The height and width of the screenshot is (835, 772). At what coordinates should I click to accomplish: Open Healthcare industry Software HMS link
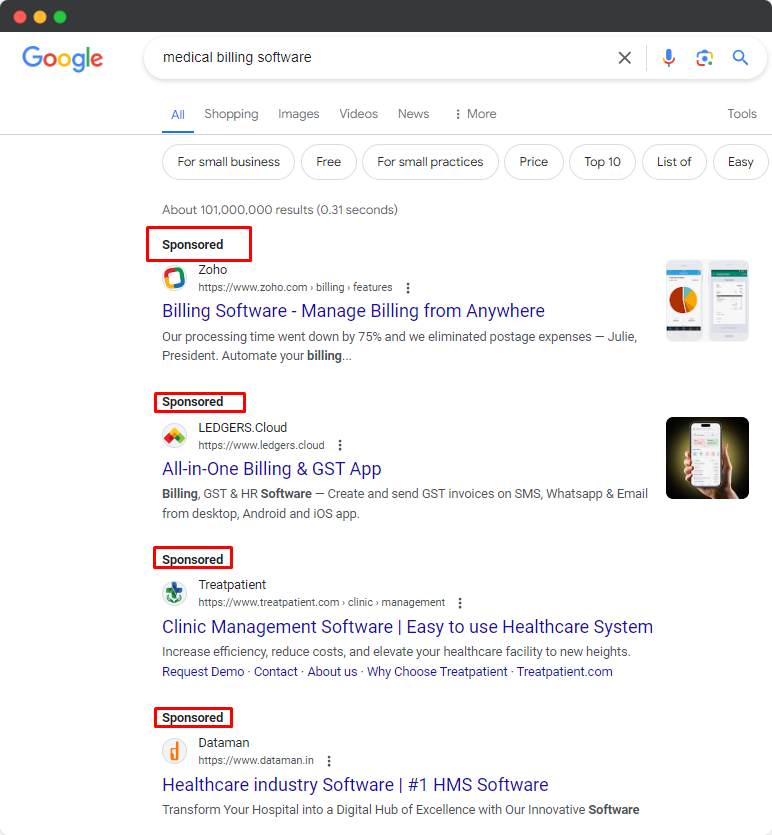[355, 785]
